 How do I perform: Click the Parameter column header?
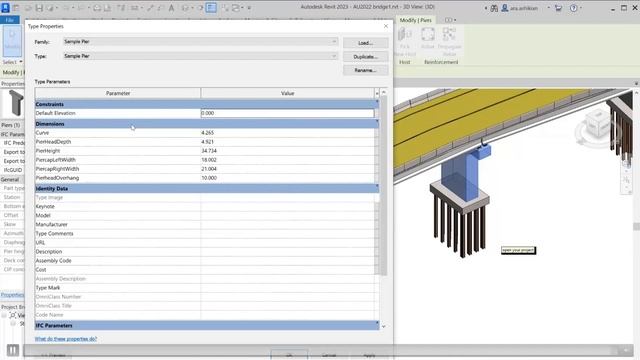[118, 93]
